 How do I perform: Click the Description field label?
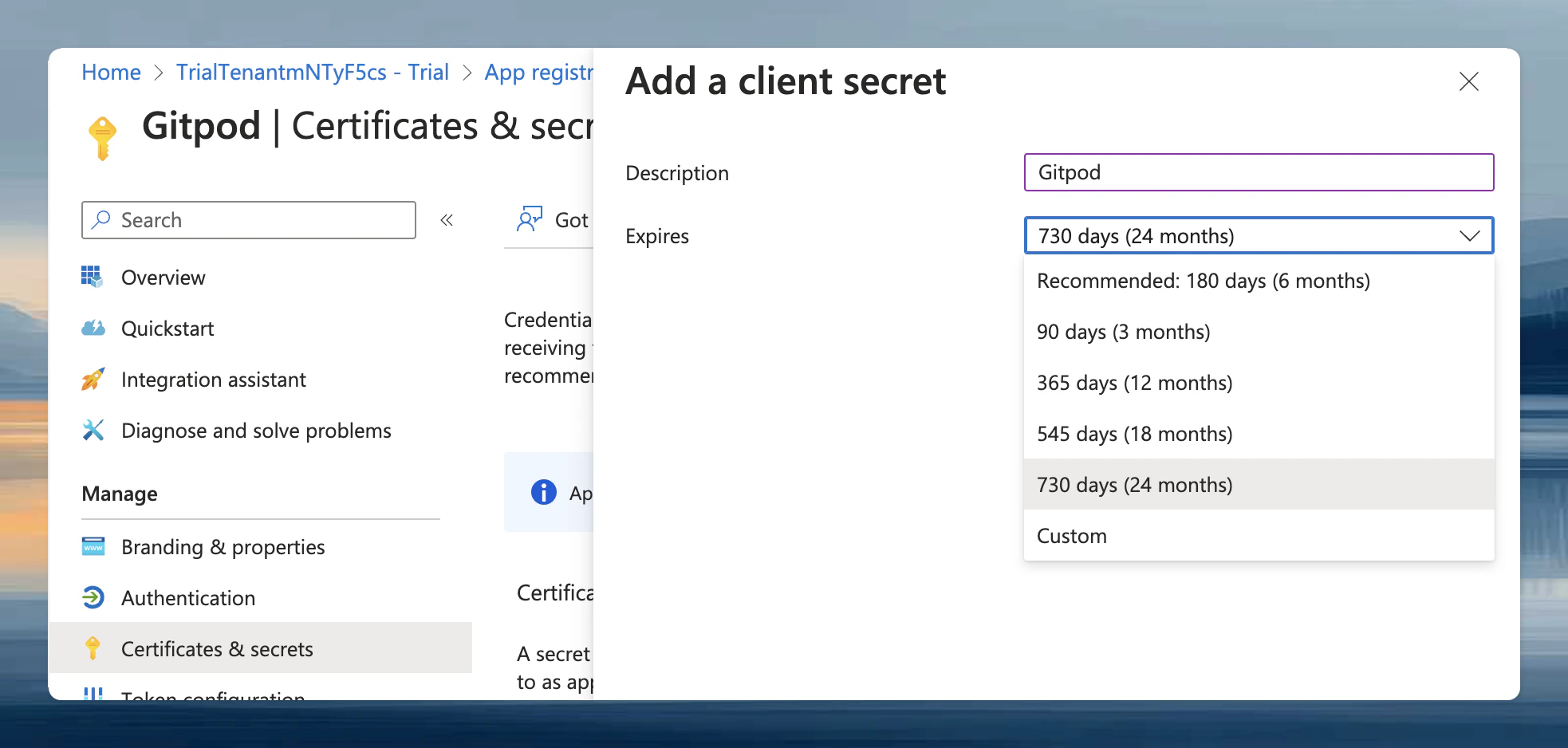pyautogui.click(x=676, y=173)
